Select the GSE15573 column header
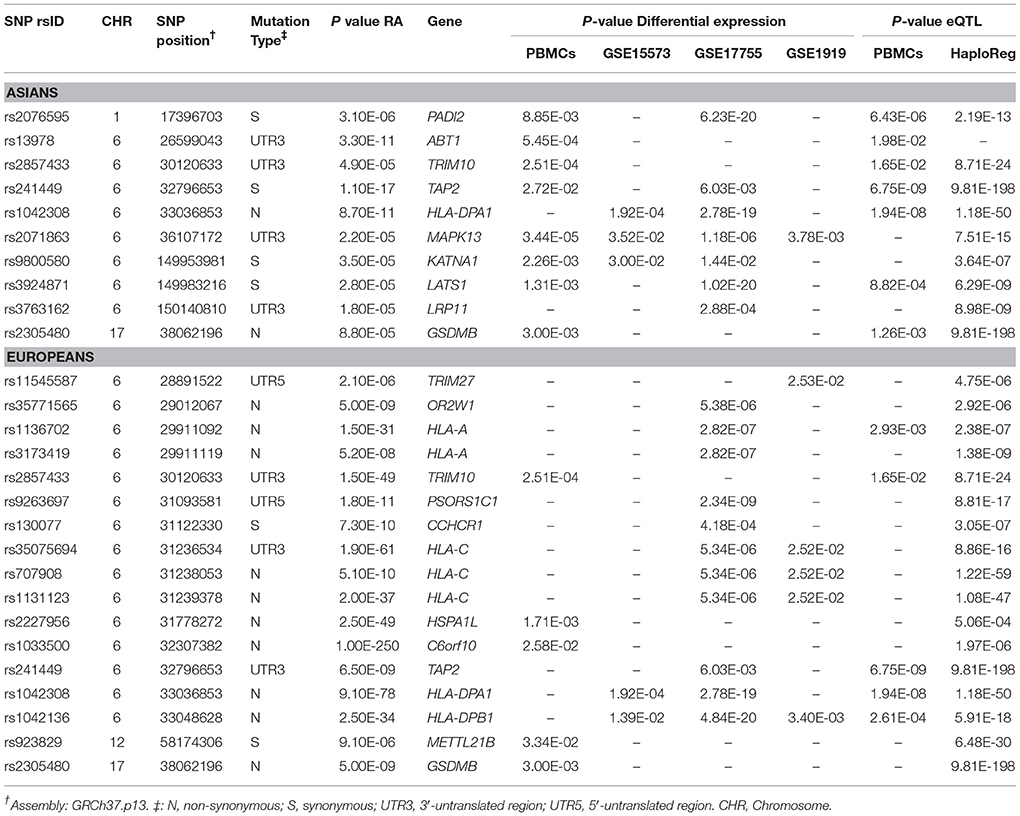 636,53
